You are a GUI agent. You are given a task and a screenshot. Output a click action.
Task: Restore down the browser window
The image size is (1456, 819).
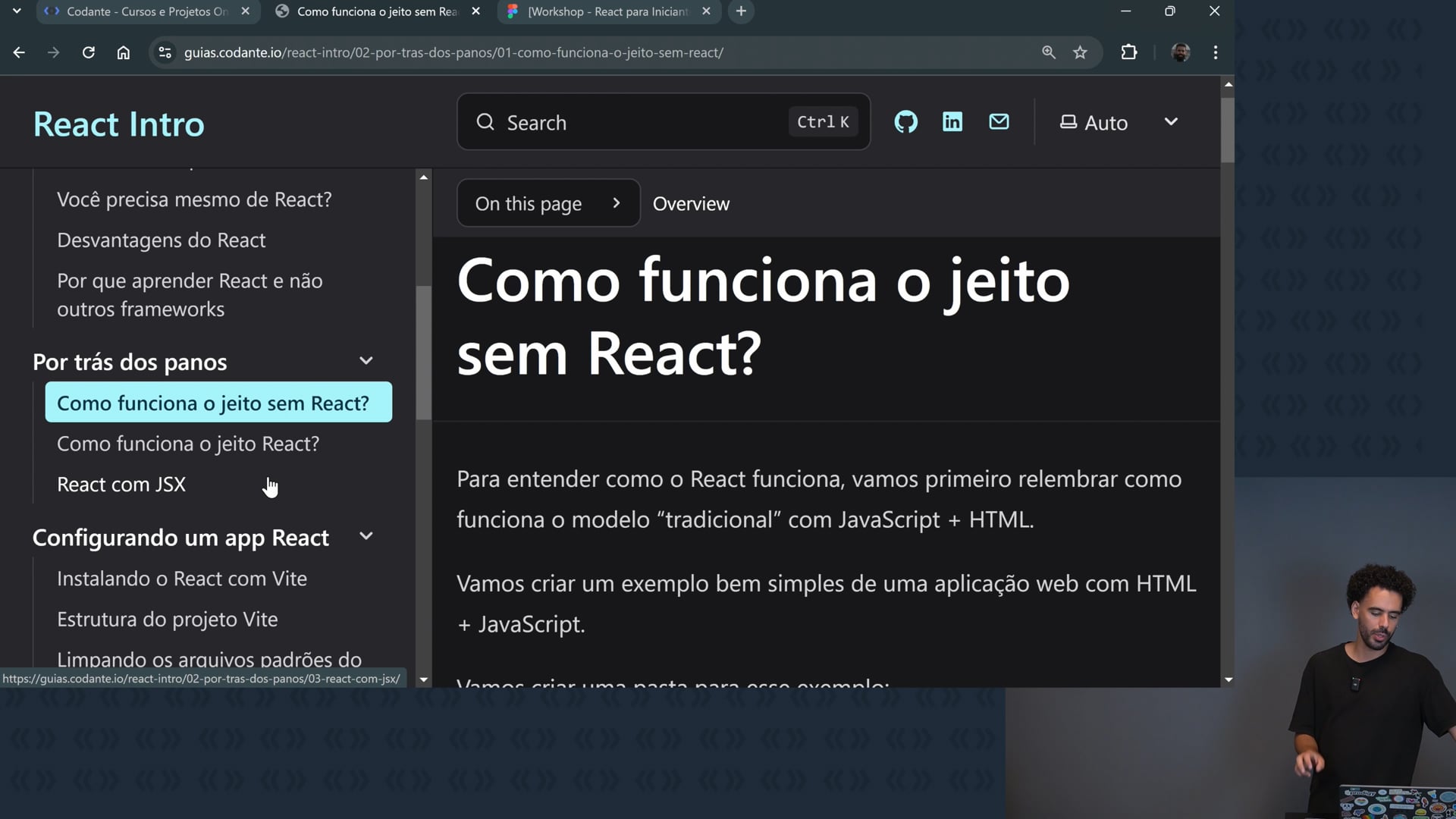1170,11
